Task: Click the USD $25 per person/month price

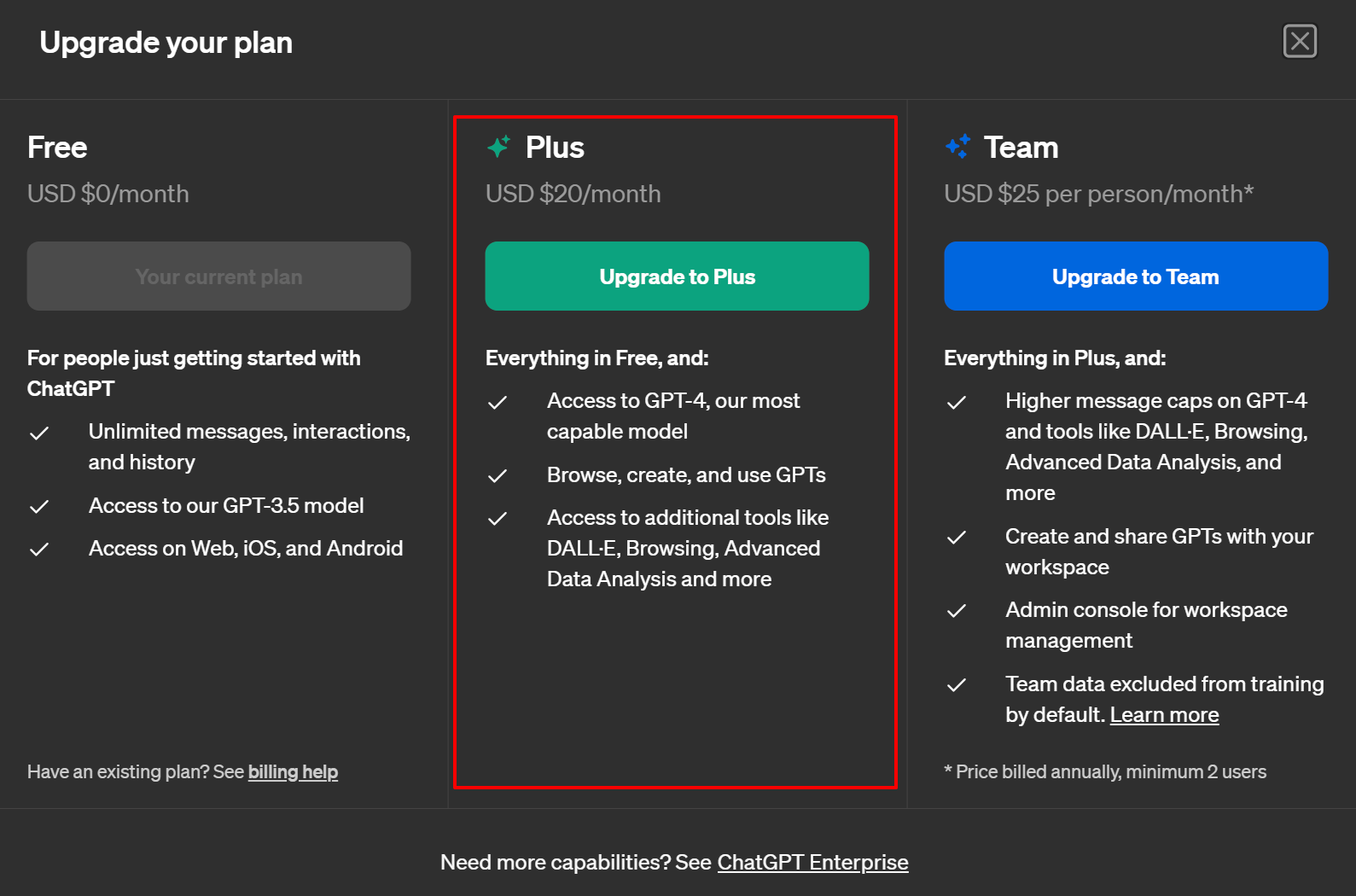Action: pyautogui.click(x=1099, y=194)
